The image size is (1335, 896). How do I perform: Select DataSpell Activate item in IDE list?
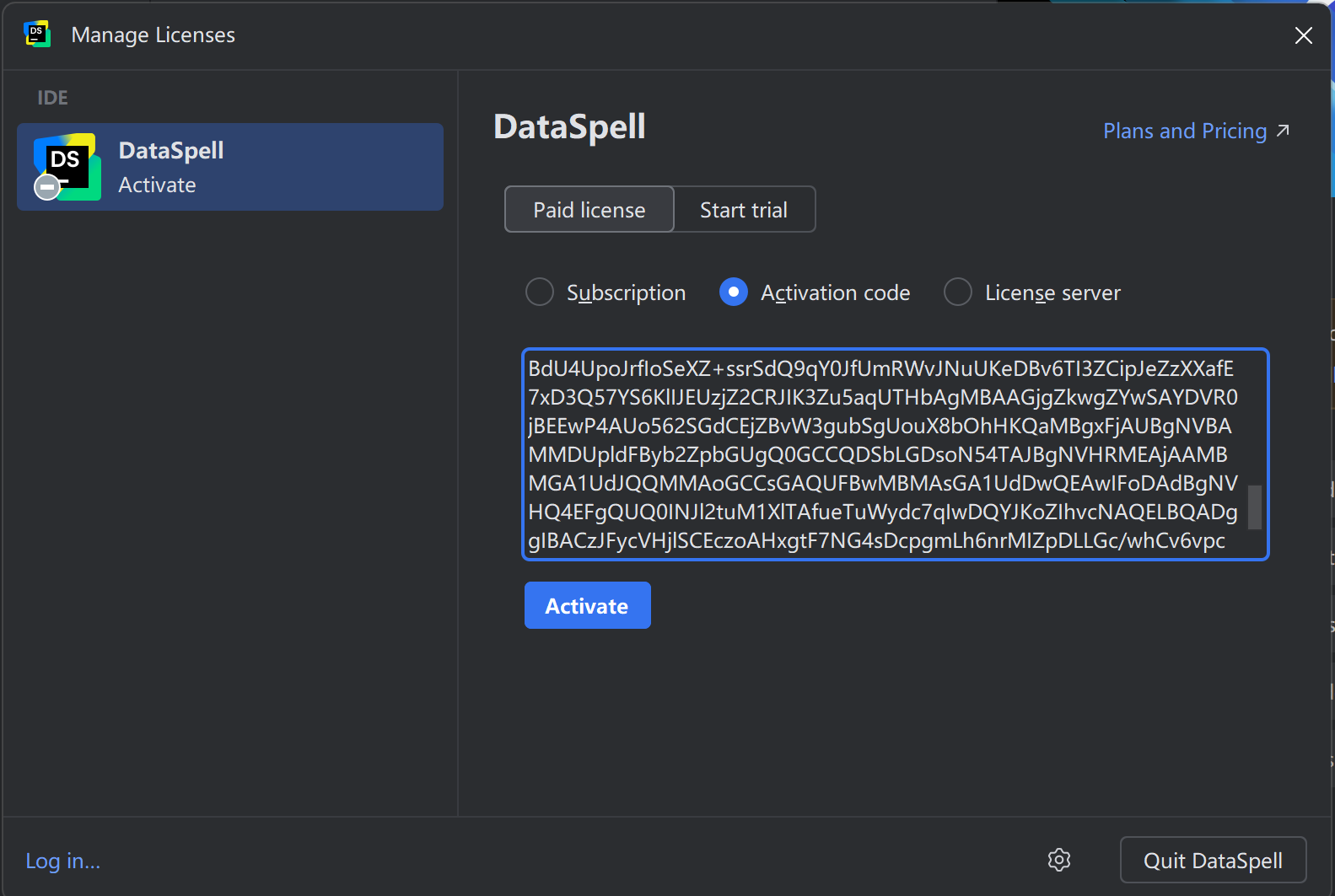(230, 167)
